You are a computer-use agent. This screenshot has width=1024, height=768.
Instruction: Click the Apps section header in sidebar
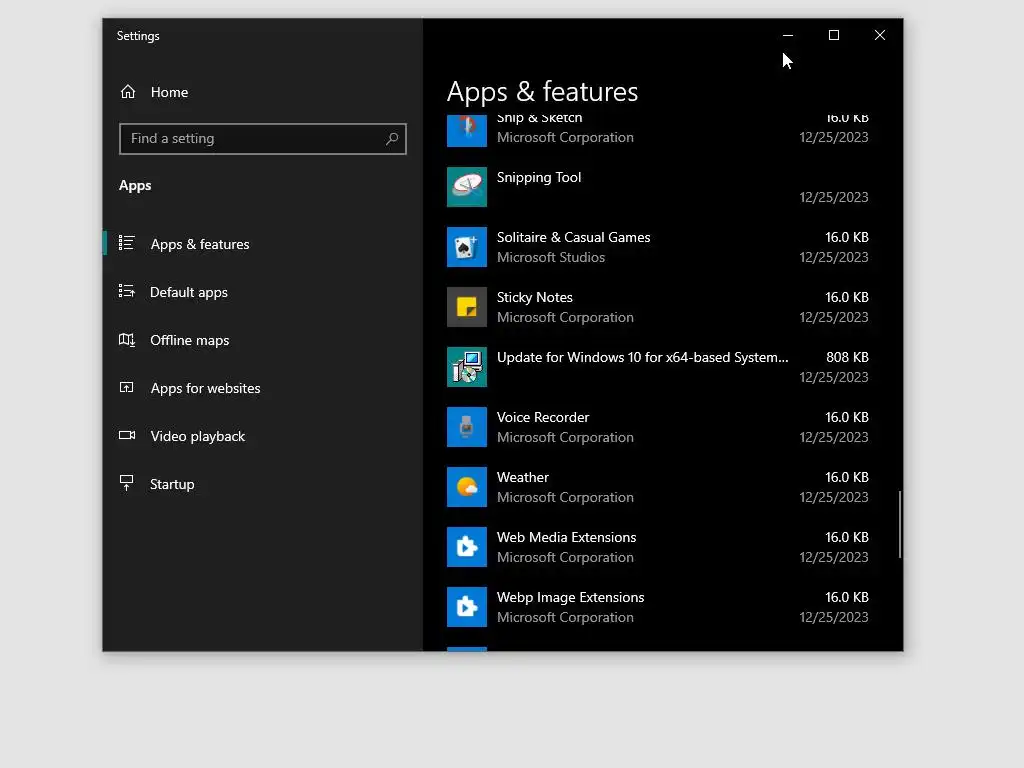[x=135, y=185]
